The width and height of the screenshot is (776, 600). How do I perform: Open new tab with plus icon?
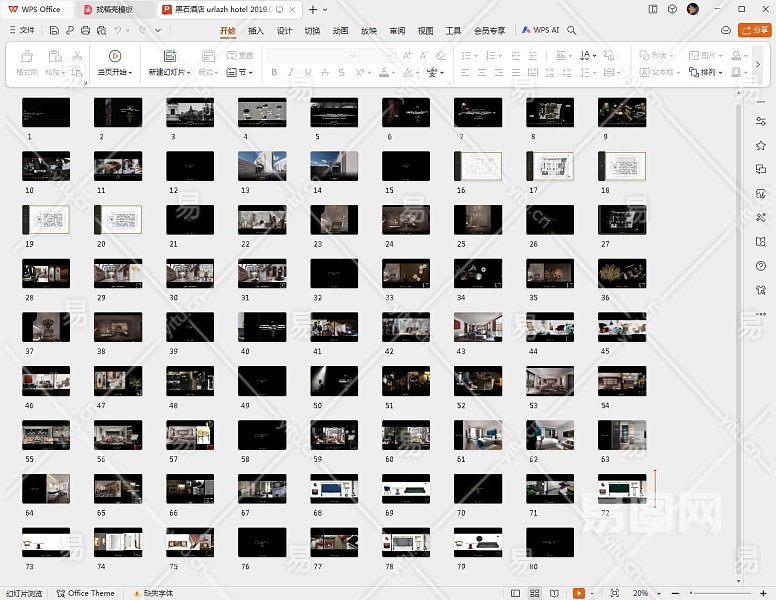click(x=313, y=9)
